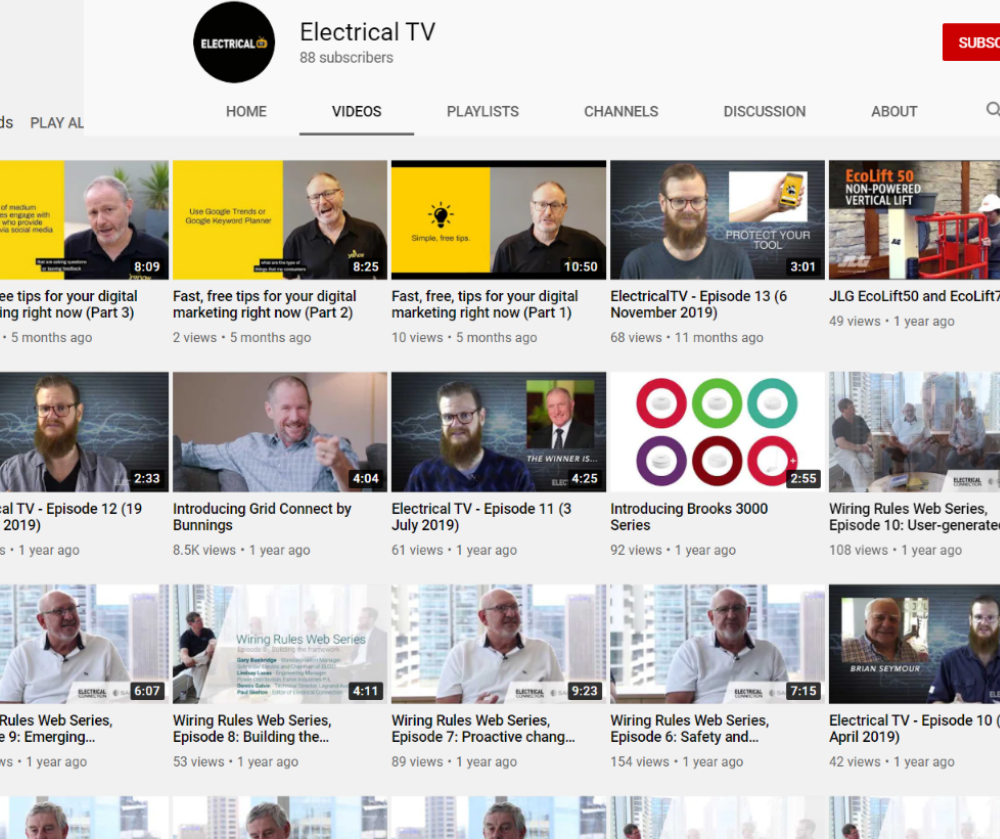This screenshot has height=839, width=1000.
Task: Click title 'Fast, free tips... (Part 2)'
Action: point(265,304)
